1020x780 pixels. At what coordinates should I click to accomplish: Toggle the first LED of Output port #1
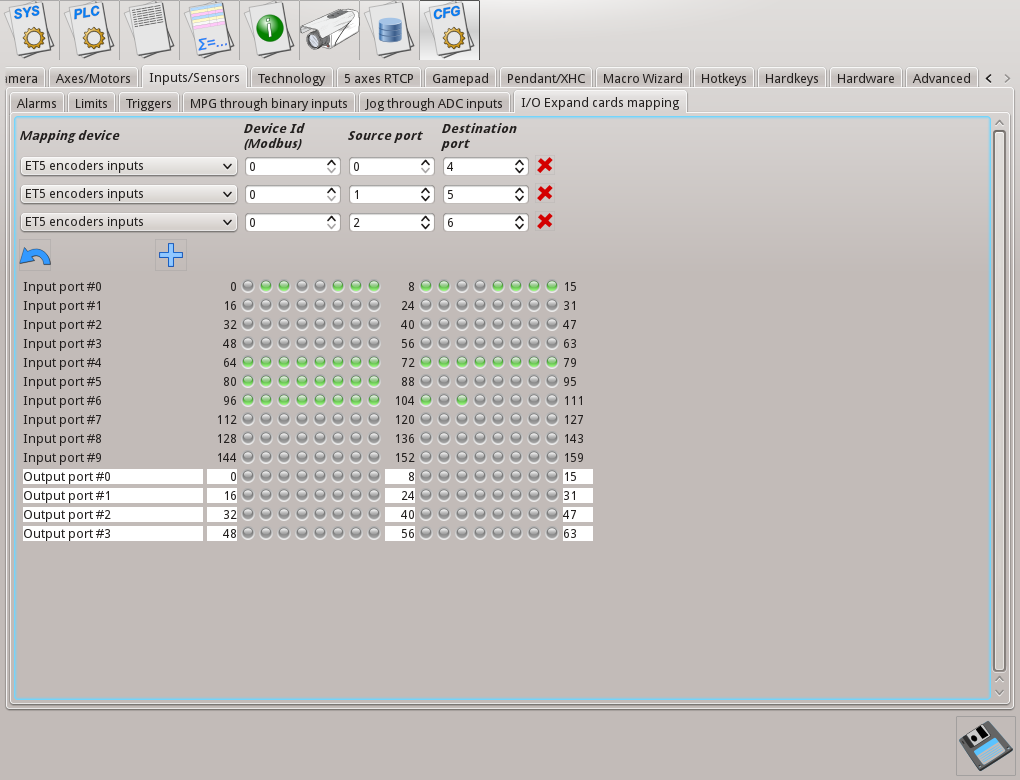coord(248,496)
